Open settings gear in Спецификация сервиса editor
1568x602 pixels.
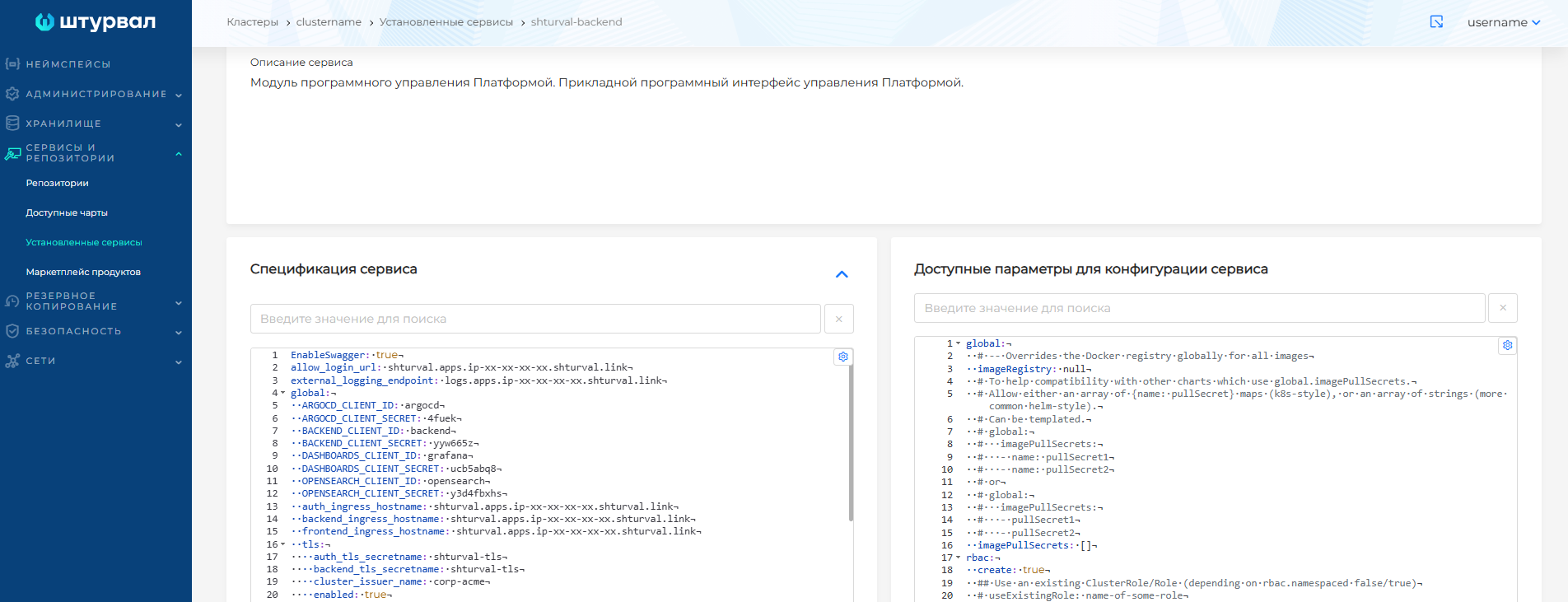coord(843,357)
